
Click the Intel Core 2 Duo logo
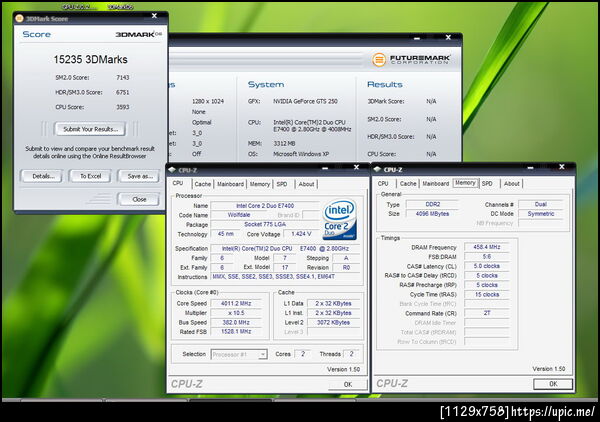[x=339, y=220]
